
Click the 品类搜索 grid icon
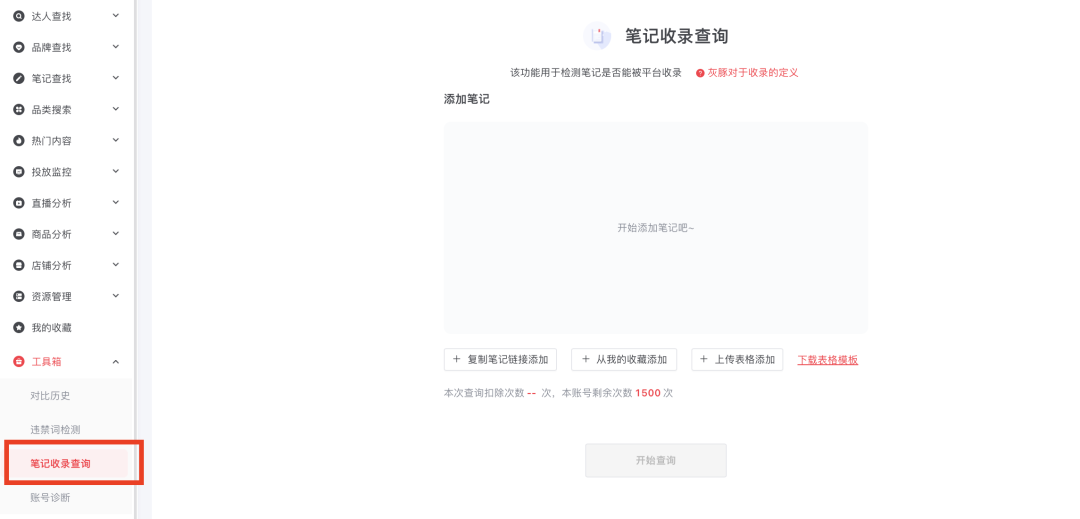click(19, 109)
